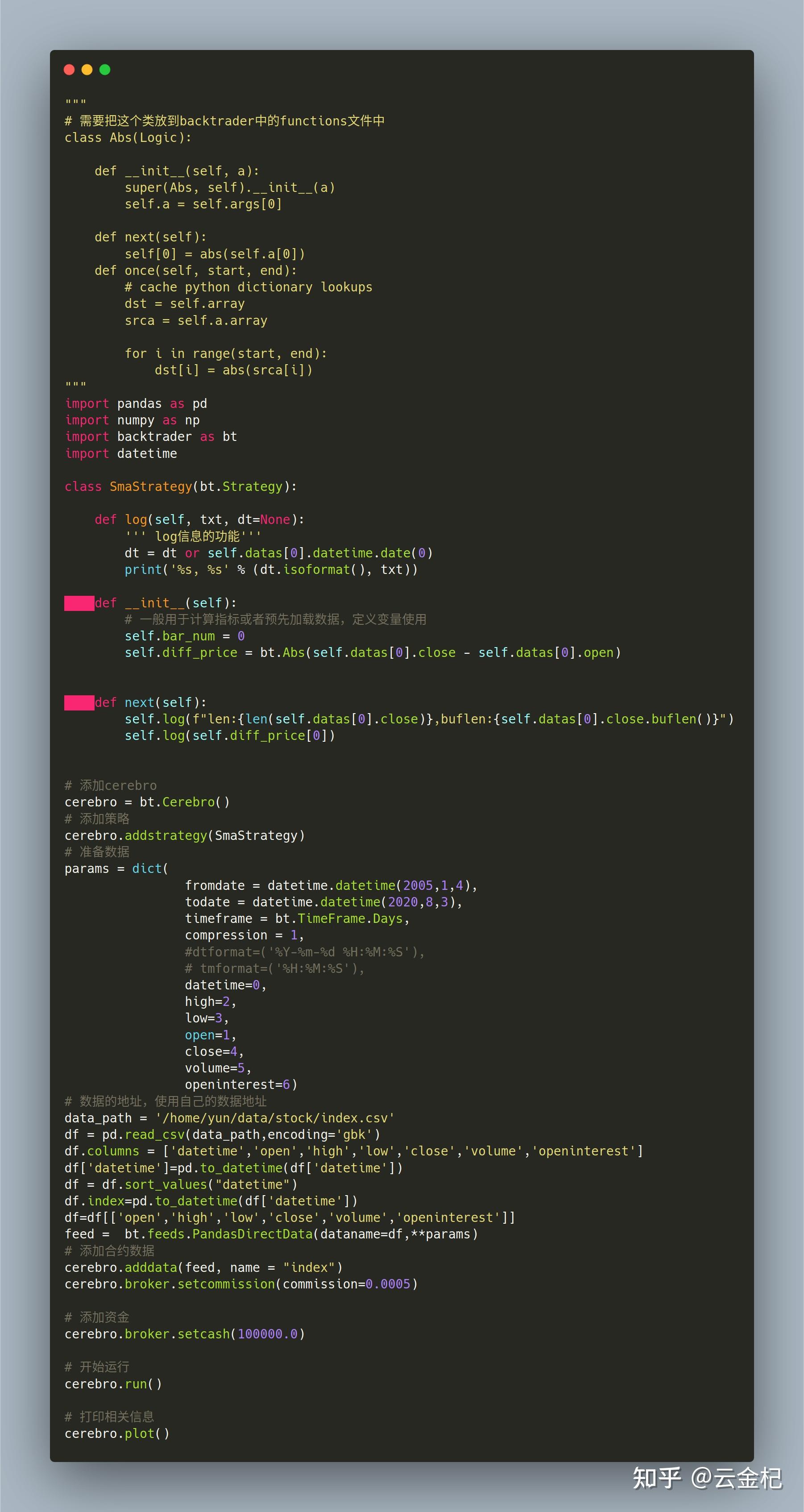Click 'import datetime' line
Viewport: 804px width, 1512px height.
point(121,453)
